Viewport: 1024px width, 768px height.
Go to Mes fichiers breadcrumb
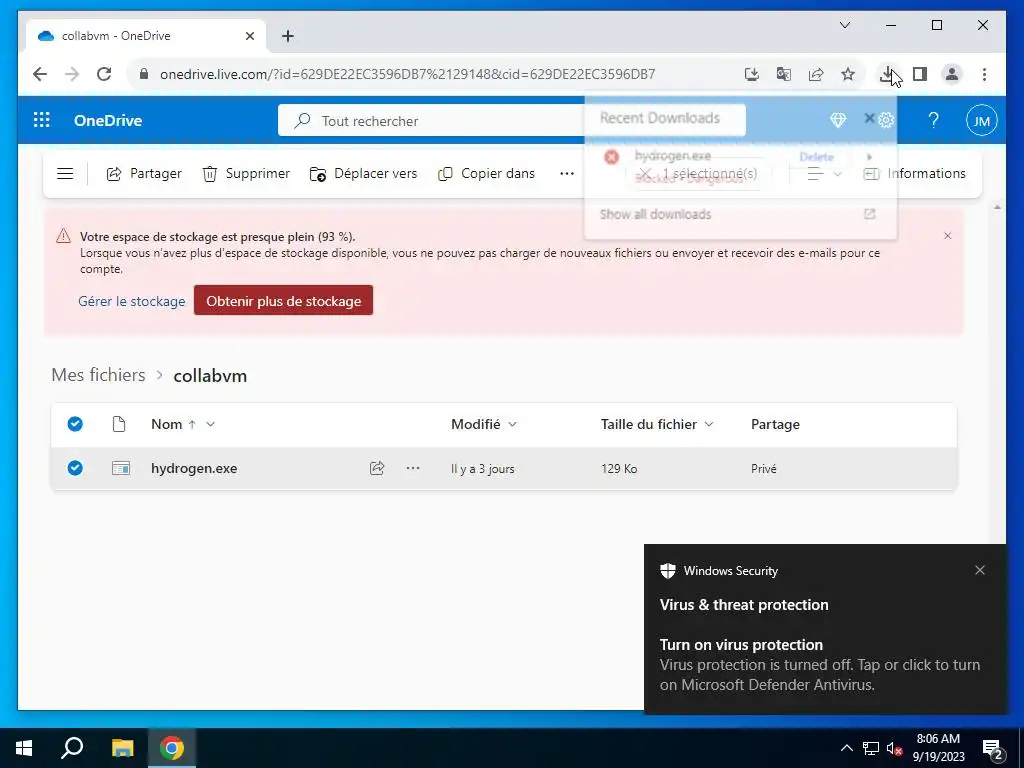click(99, 375)
